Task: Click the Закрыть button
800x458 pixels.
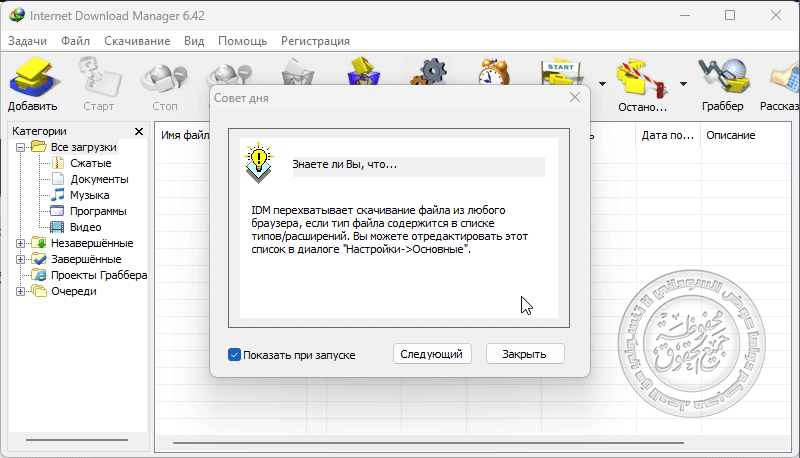Action: click(525, 354)
